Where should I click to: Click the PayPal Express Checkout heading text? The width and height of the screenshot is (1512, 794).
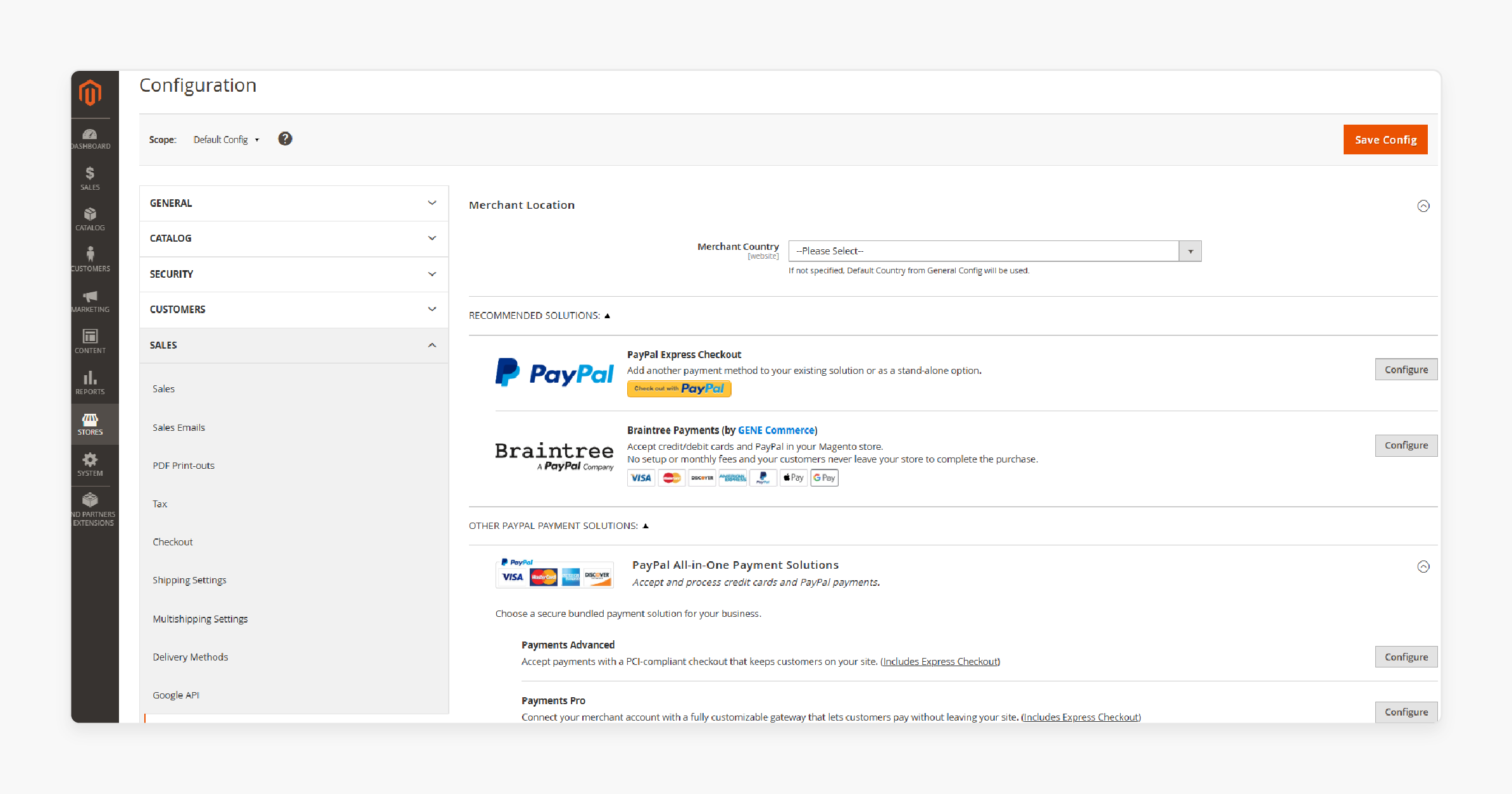coord(684,355)
